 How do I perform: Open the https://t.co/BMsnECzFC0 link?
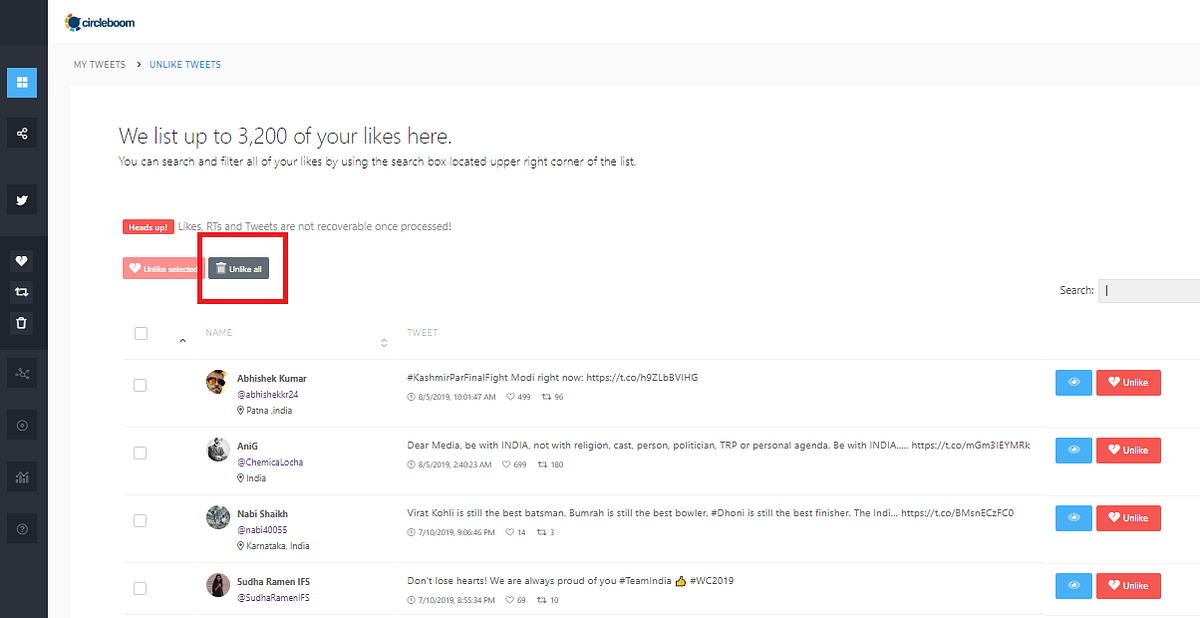coord(957,513)
